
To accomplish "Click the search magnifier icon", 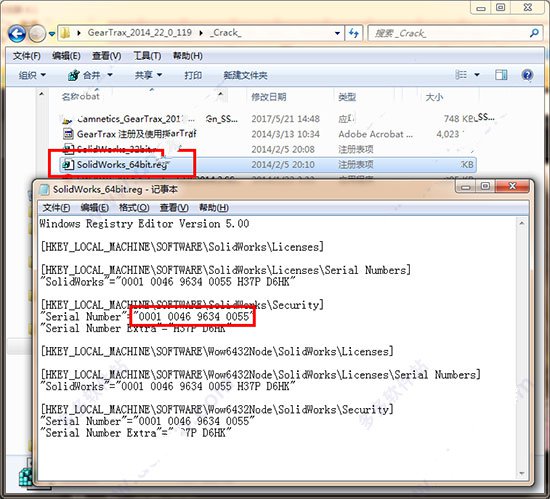I will point(534,33).
